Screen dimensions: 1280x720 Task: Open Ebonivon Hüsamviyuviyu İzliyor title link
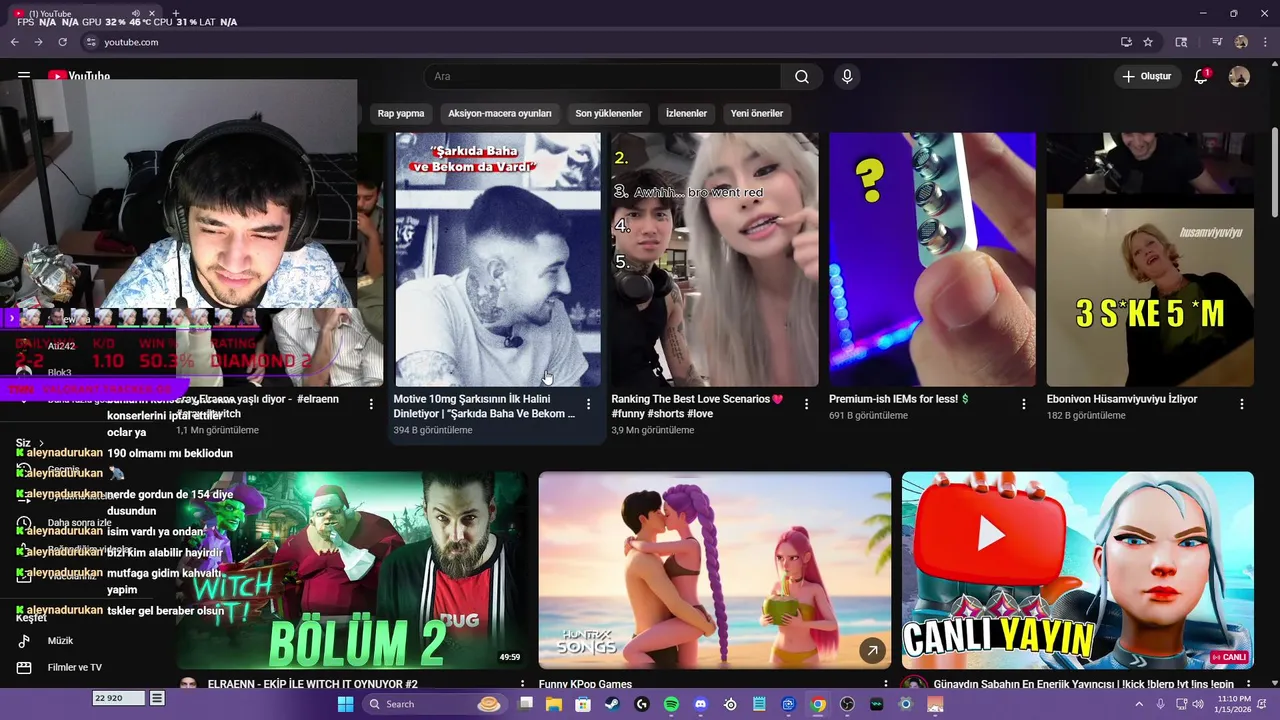[1122, 399]
